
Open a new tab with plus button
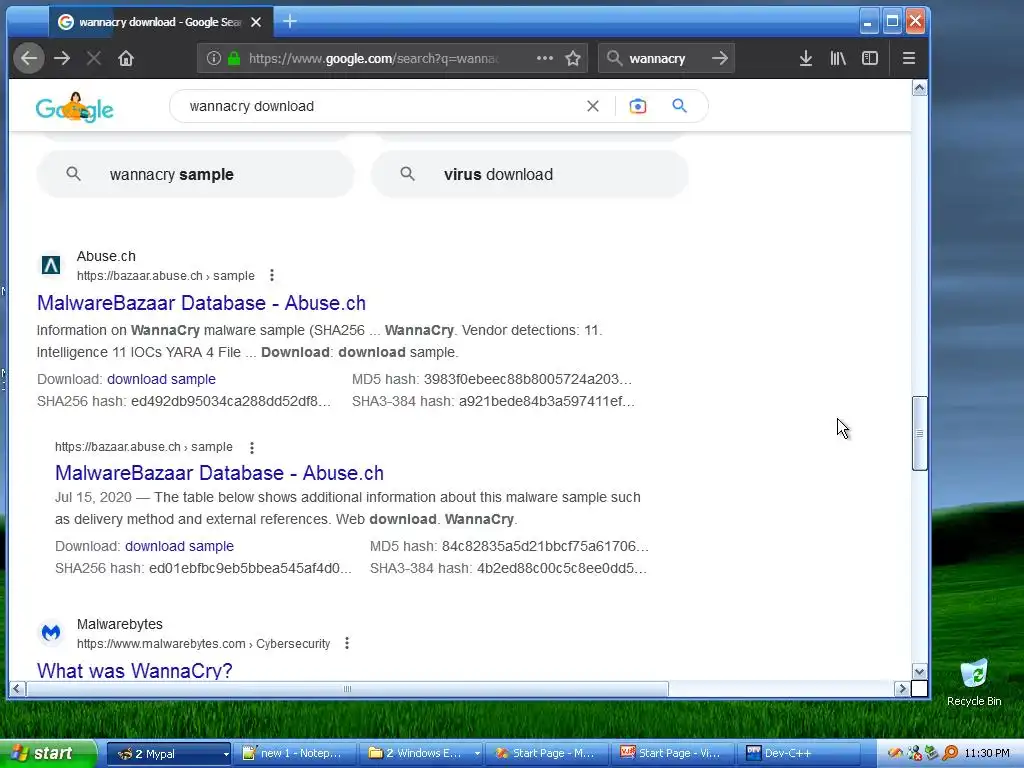click(290, 22)
